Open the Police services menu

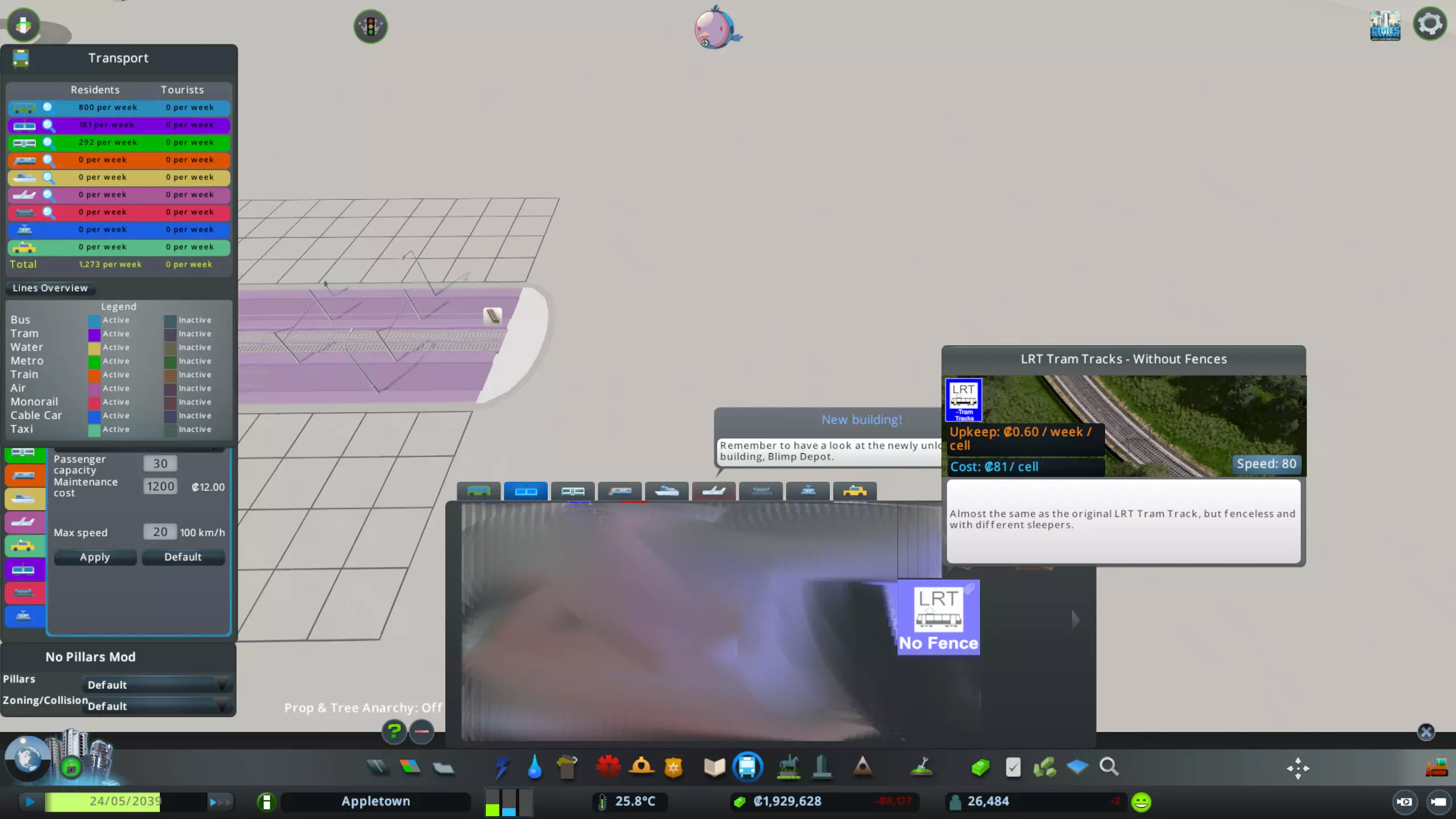tap(673, 767)
